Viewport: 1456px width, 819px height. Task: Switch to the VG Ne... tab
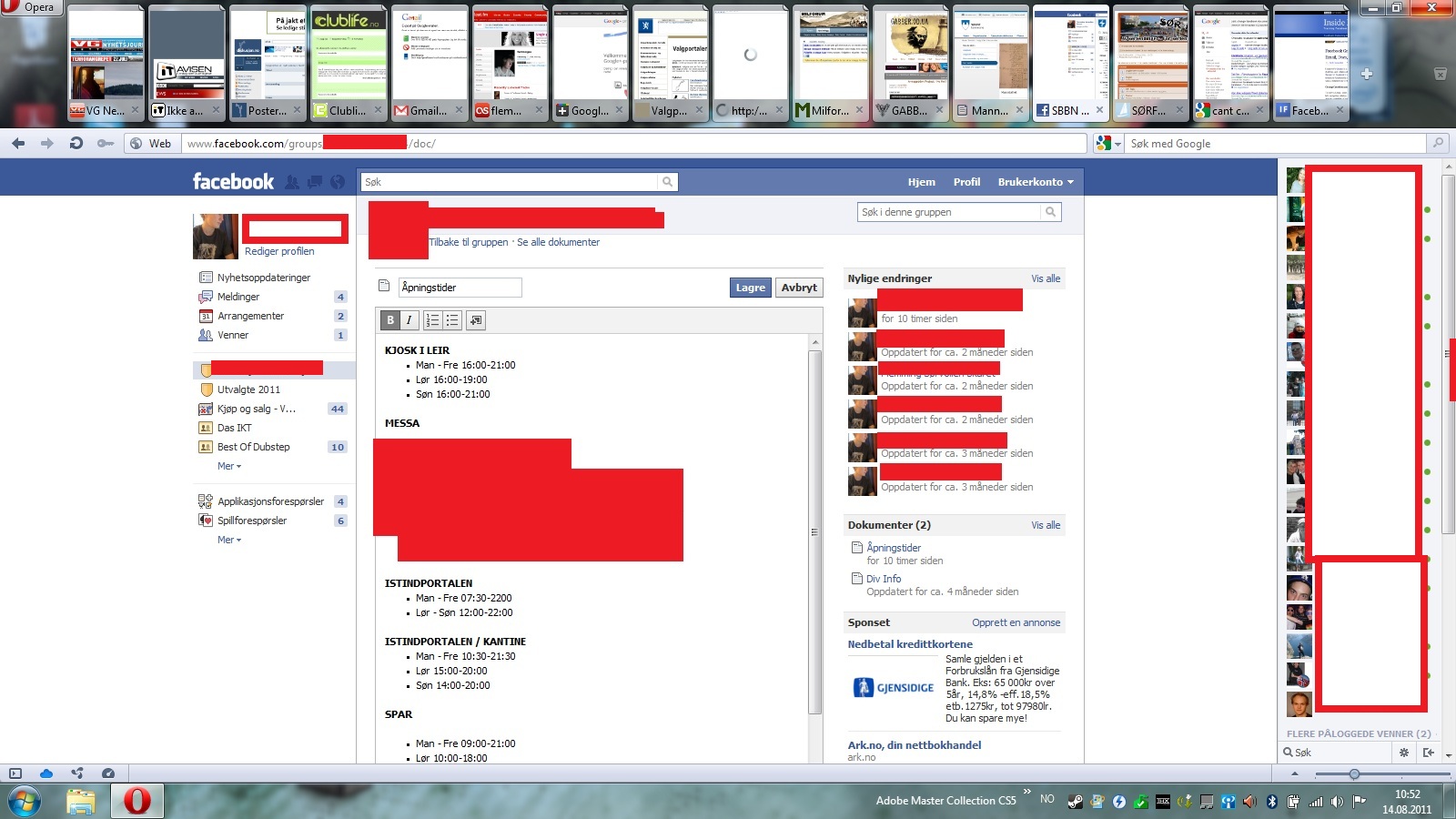point(106,65)
